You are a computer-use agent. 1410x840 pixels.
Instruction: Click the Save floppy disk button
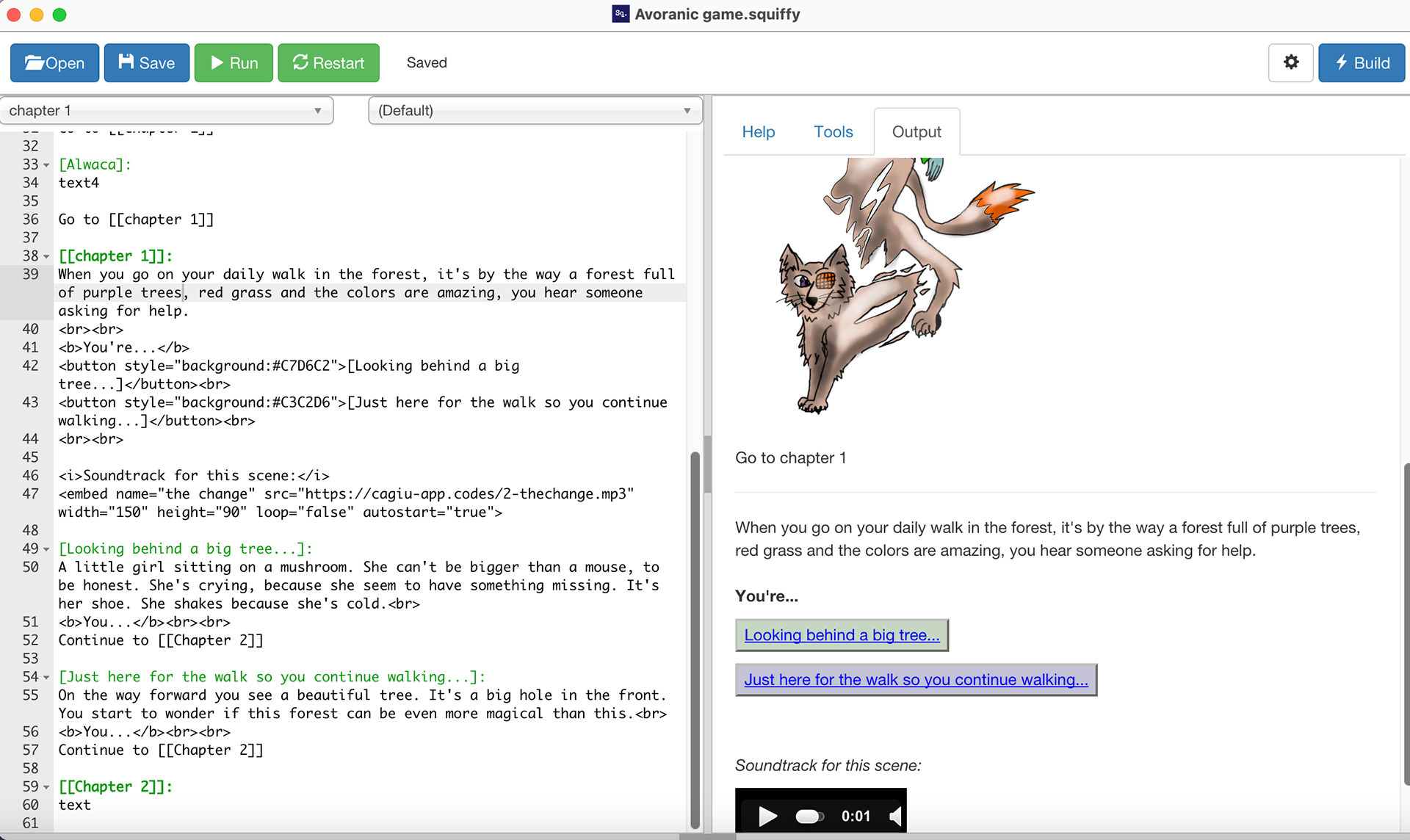point(147,63)
